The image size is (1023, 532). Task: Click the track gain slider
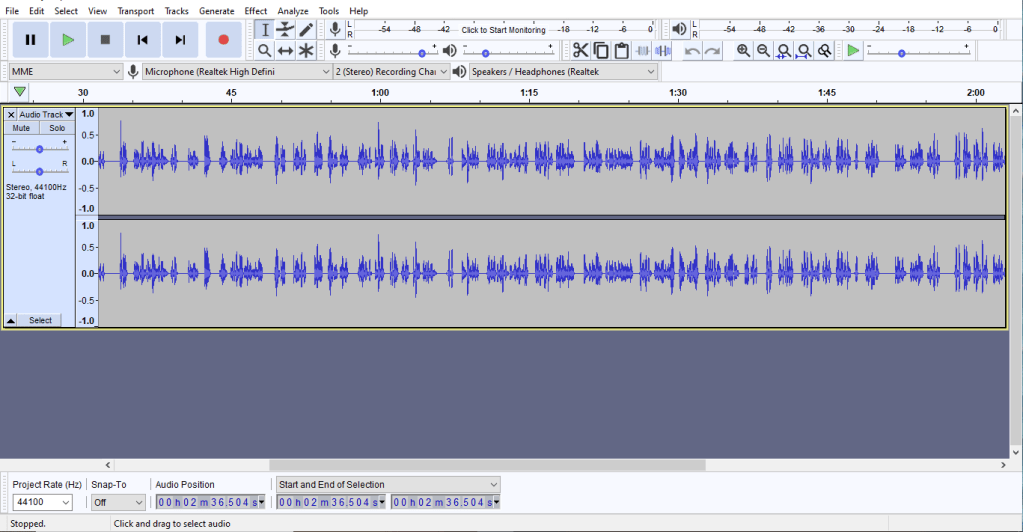(x=39, y=148)
